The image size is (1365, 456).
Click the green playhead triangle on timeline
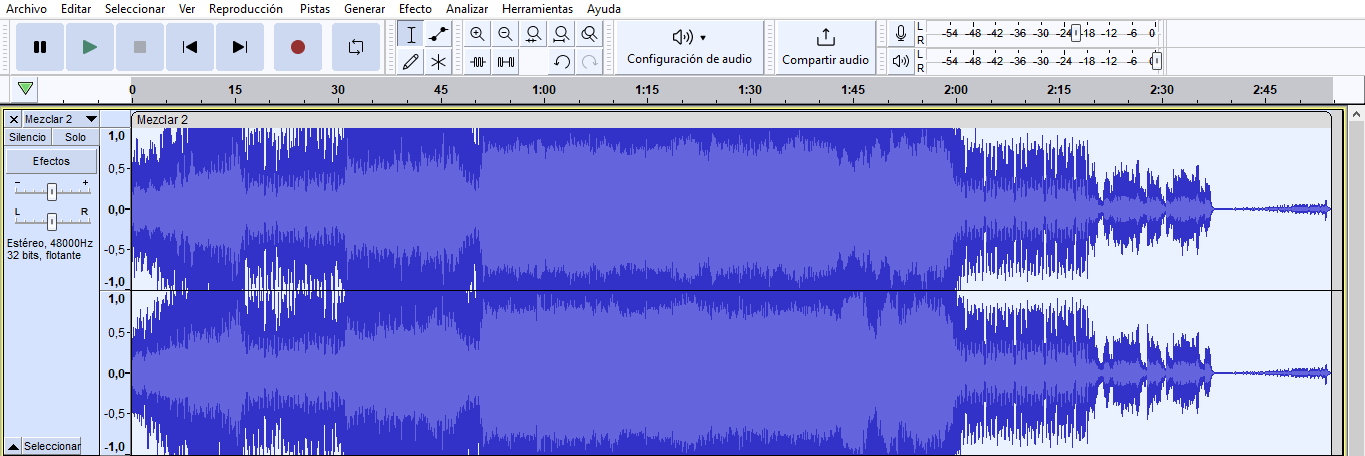point(25,89)
